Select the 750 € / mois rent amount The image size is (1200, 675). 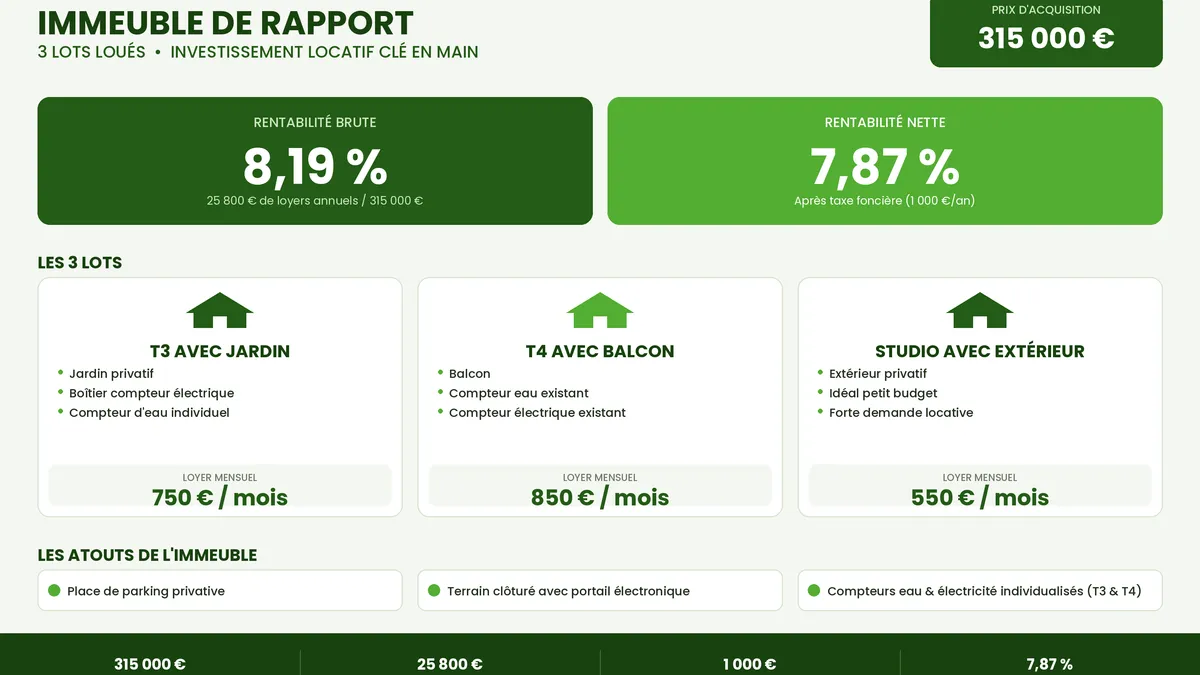[x=220, y=497]
